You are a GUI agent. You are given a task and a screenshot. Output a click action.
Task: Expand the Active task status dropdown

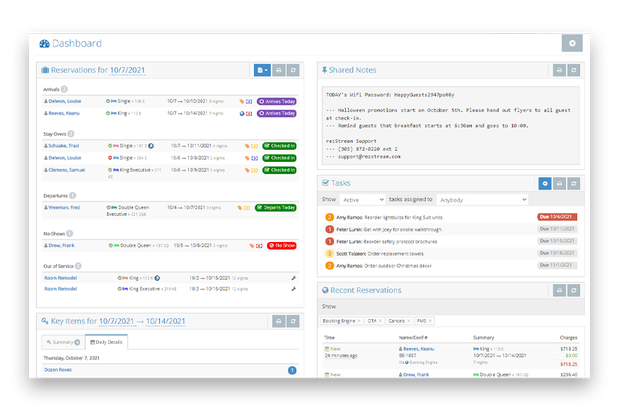363,200
